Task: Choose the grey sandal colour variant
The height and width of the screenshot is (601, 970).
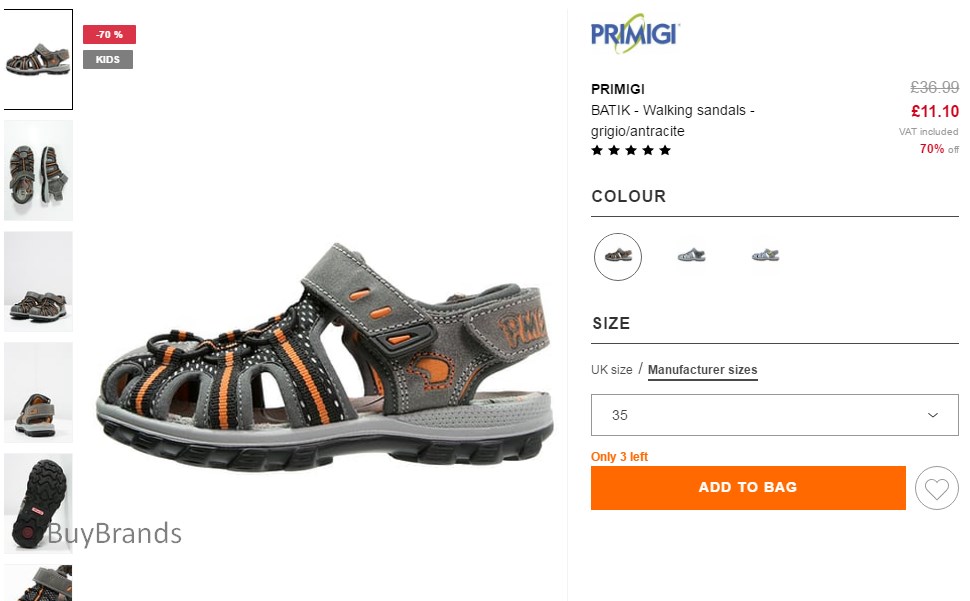Action: tap(691, 255)
